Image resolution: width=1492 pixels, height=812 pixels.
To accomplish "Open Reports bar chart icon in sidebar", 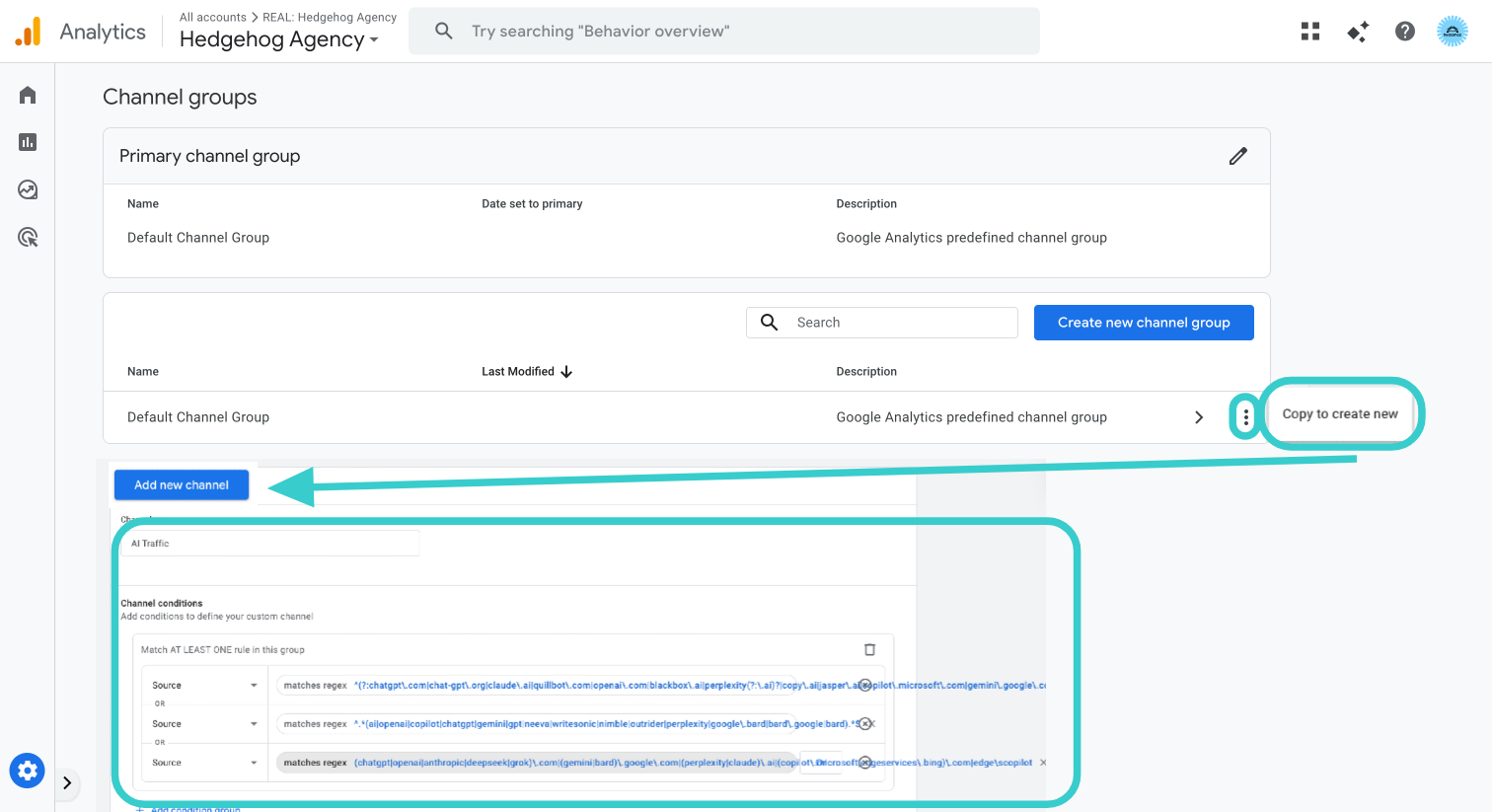I will 28,142.
